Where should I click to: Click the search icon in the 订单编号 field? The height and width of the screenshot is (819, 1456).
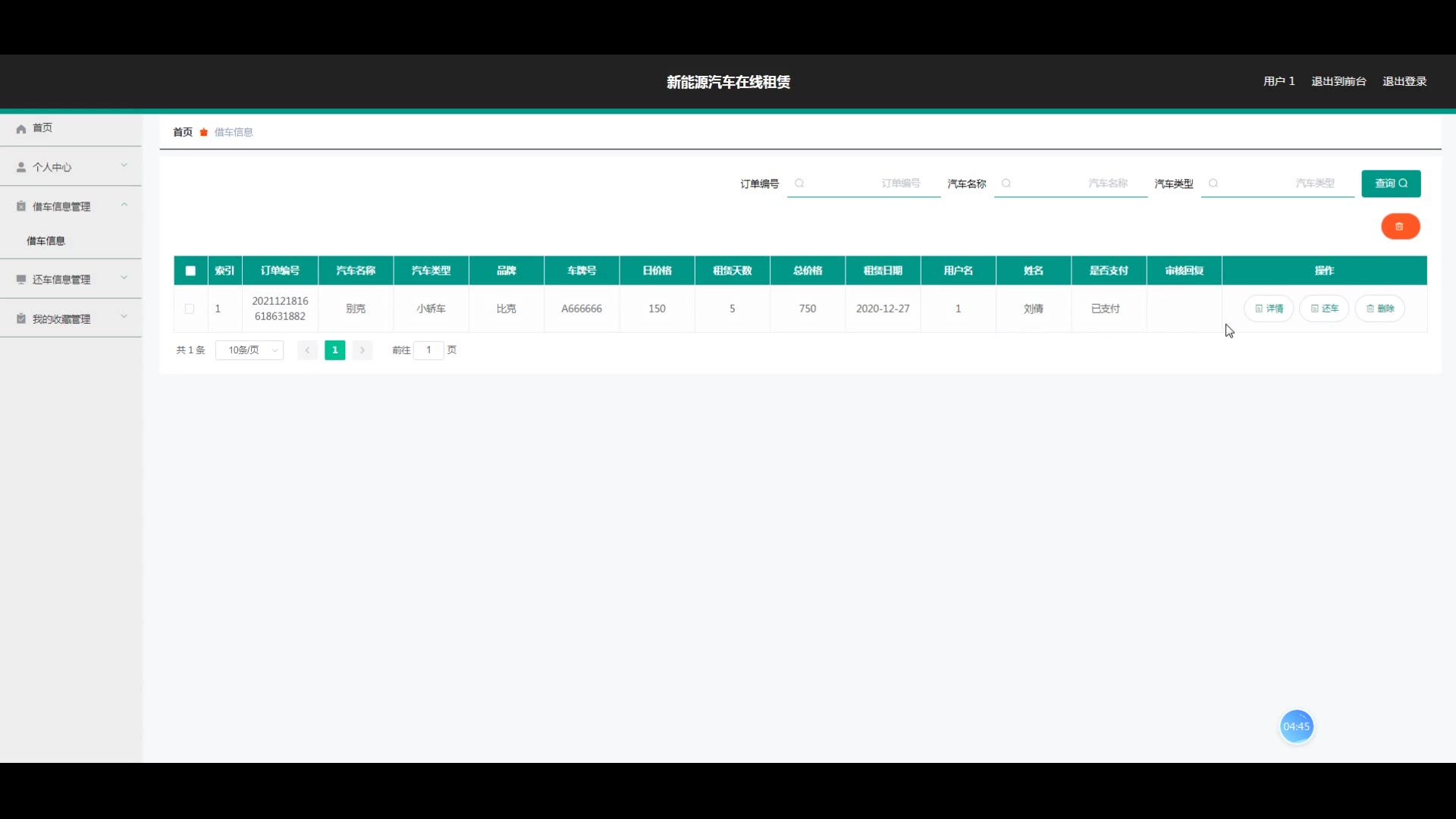click(x=799, y=184)
